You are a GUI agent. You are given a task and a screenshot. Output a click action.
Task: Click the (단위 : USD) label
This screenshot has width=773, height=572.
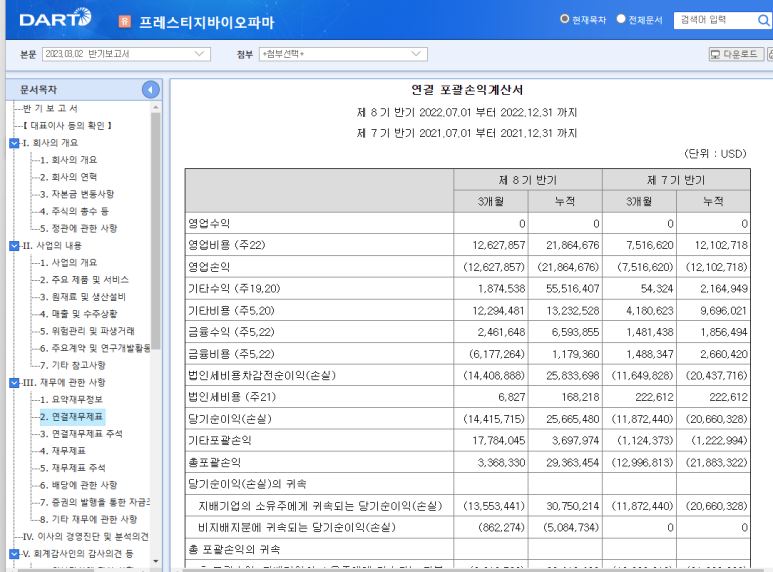click(x=715, y=154)
